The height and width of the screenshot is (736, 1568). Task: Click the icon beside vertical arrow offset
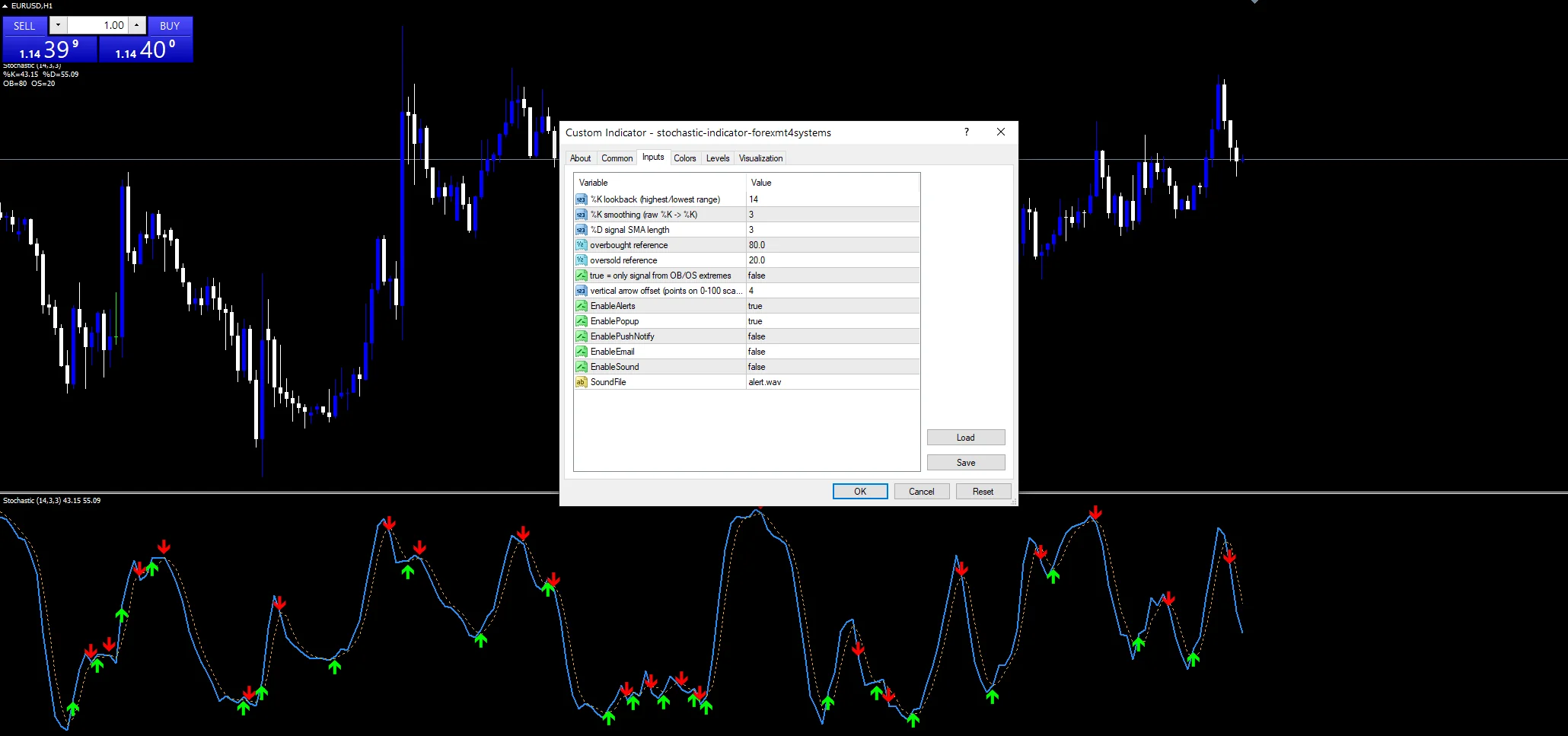coord(581,291)
